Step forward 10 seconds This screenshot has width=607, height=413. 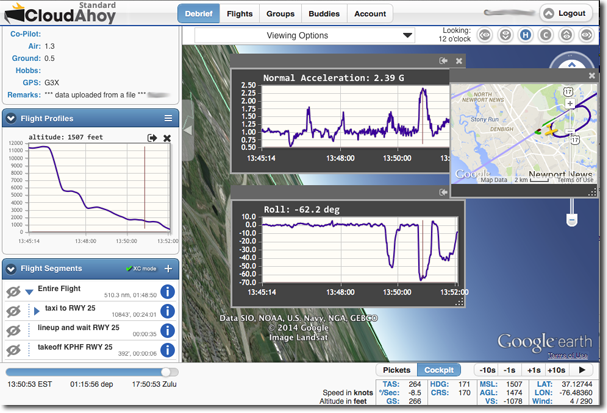coord(556,370)
